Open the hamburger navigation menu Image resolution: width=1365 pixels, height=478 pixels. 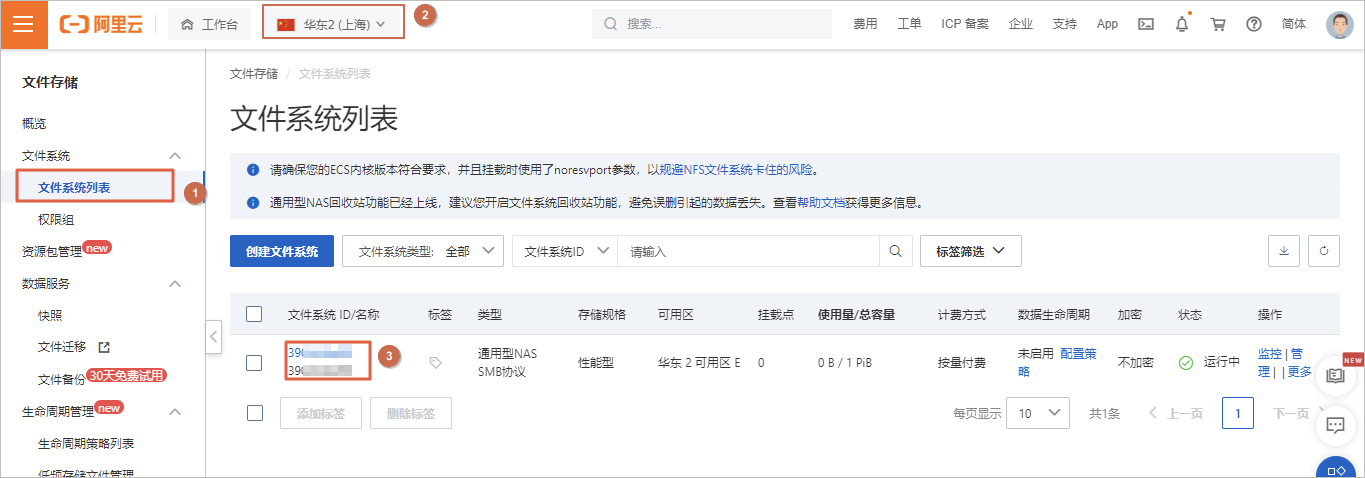click(x=24, y=25)
